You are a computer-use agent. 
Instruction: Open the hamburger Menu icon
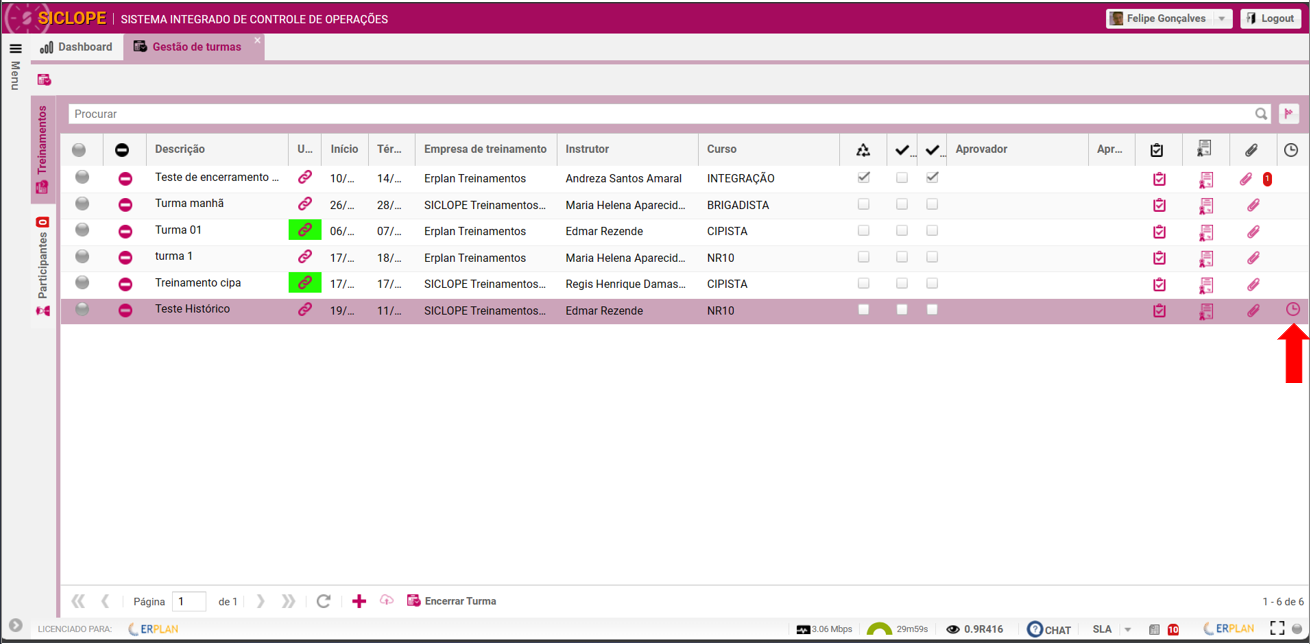coord(15,48)
